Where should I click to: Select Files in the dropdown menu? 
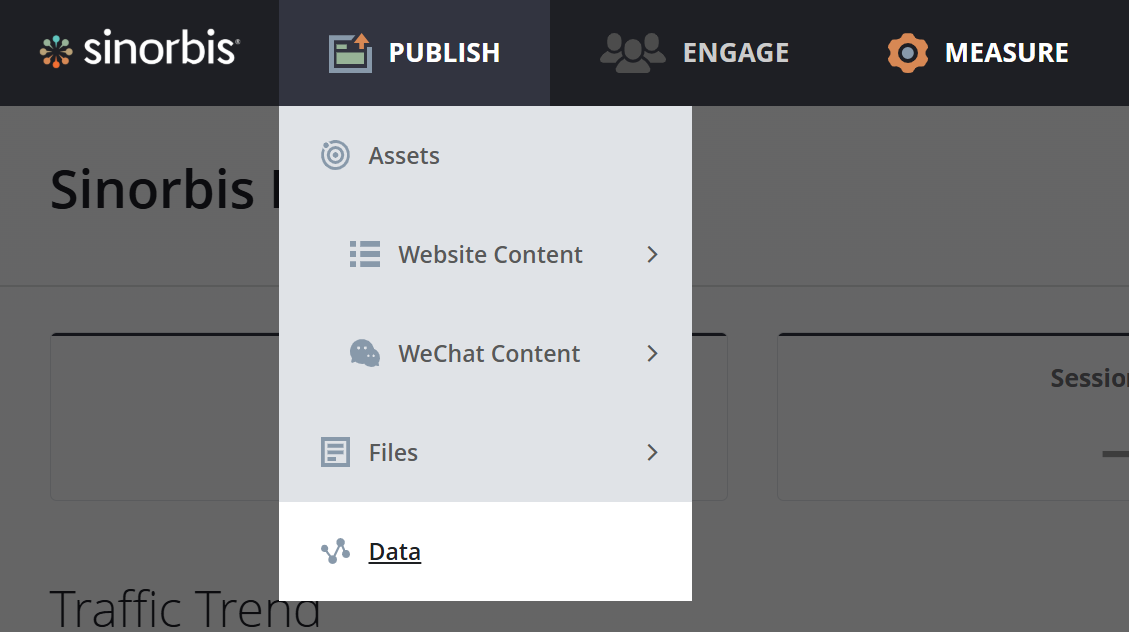click(393, 452)
